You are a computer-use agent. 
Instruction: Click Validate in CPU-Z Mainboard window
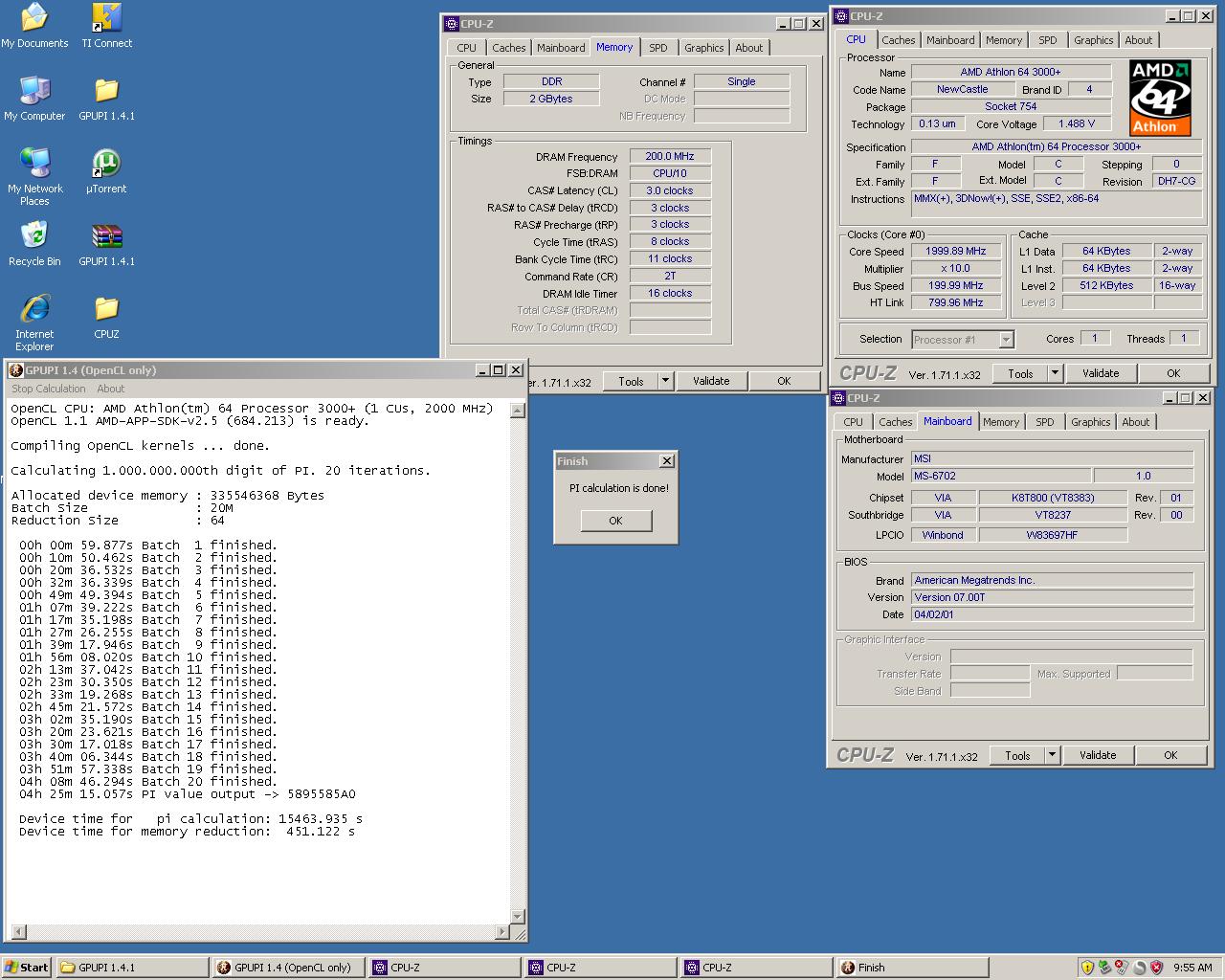point(1098,755)
